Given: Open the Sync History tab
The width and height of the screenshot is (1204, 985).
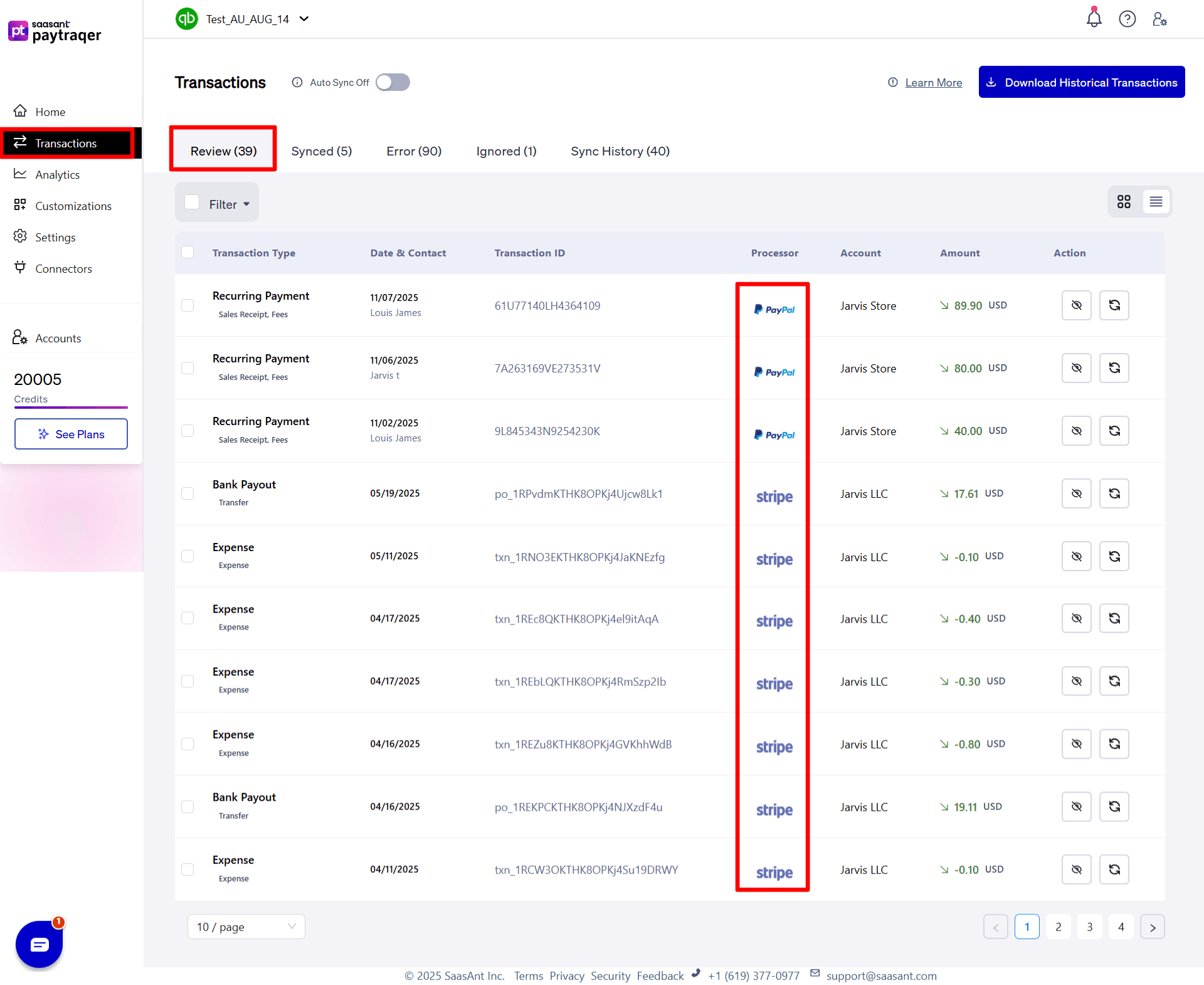Looking at the screenshot, I should coord(620,151).
